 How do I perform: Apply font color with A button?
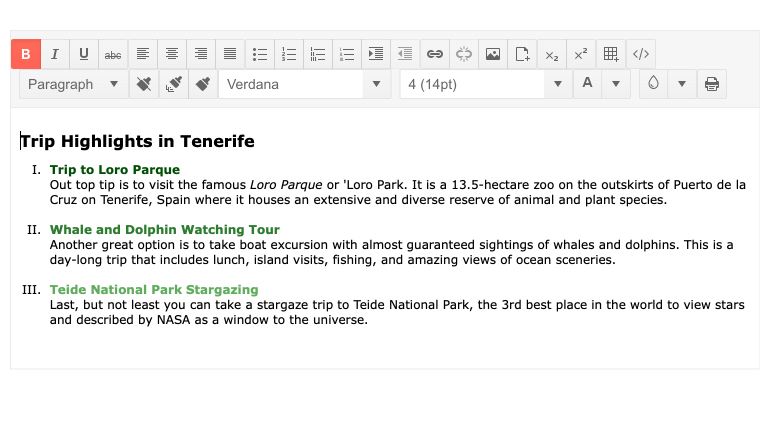pyautogui.click(x=587, y=84)
